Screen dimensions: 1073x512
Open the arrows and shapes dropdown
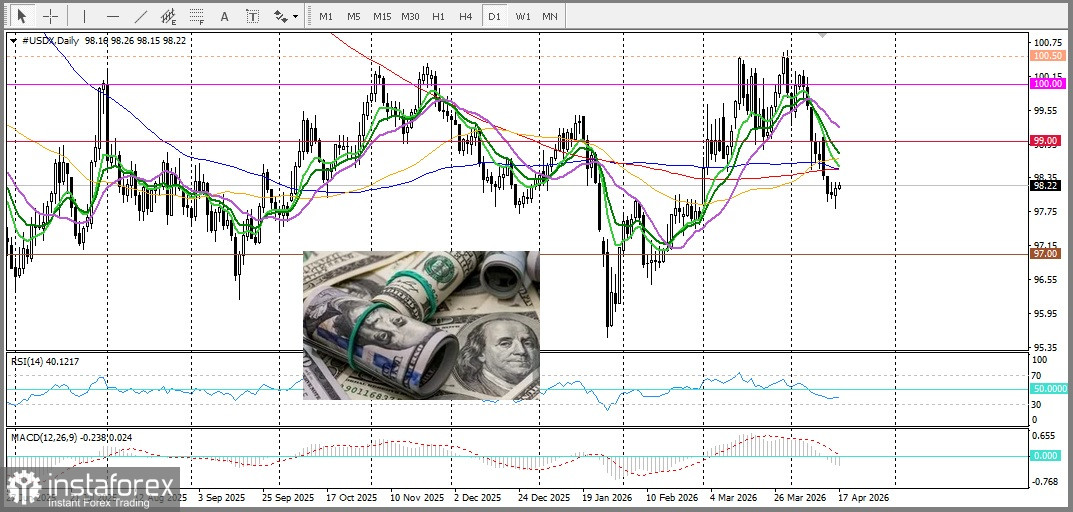[286, 16]
